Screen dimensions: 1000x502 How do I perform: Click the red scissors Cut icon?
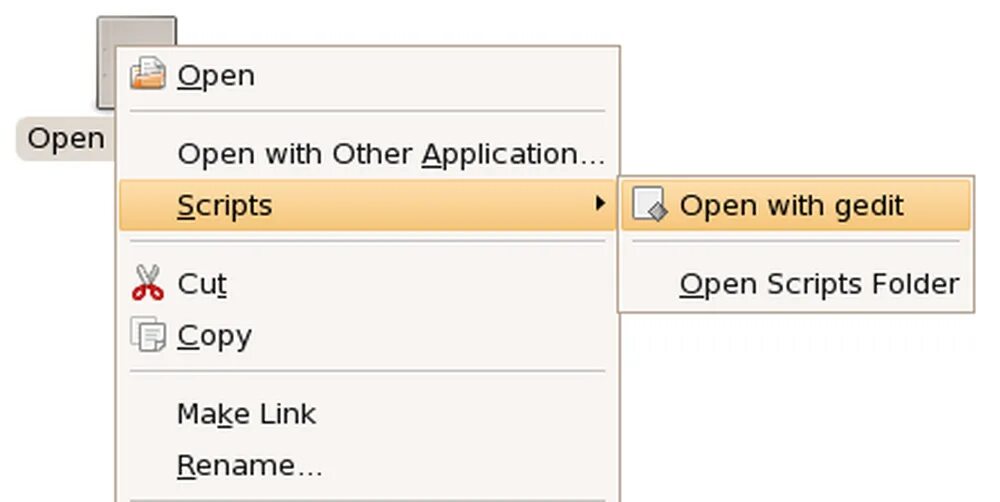click(x=148, y=283)
